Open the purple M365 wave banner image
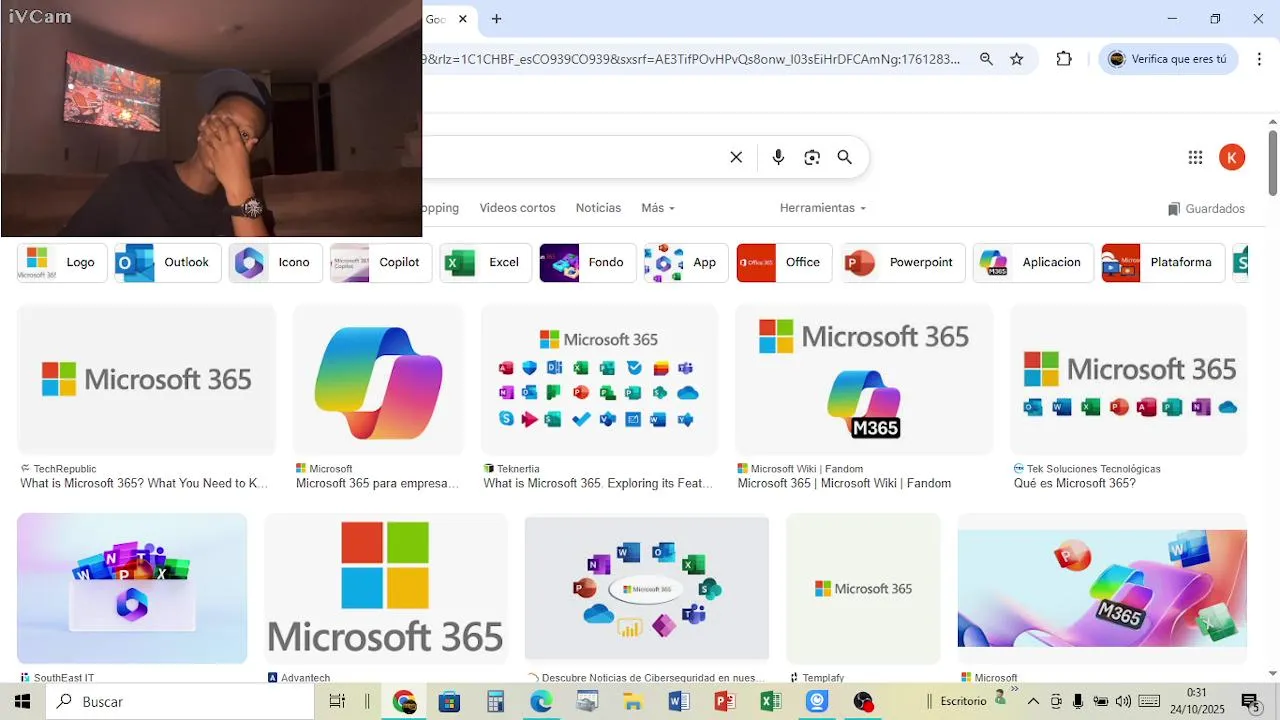 coord(1102,588)
